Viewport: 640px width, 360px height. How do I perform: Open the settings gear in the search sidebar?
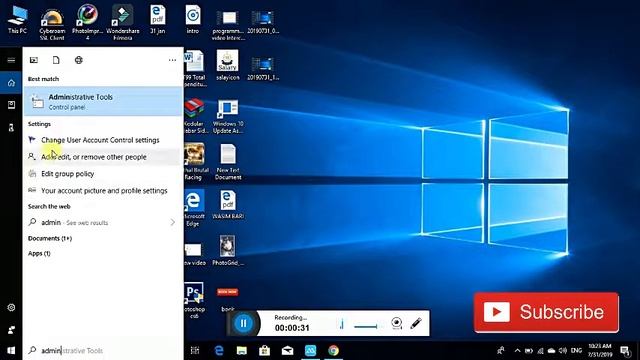tap(11, 307)
